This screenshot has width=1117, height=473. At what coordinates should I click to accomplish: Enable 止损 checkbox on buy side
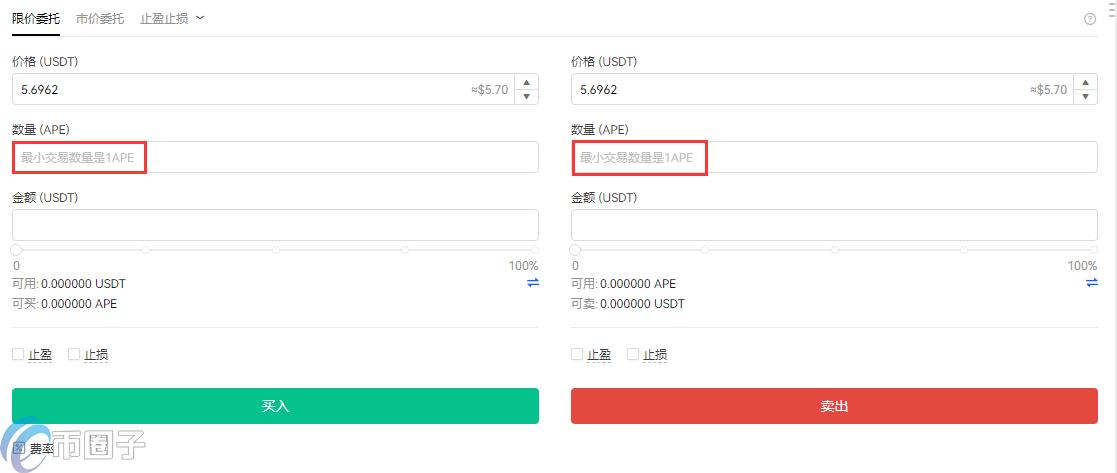[x=74, y=354]
